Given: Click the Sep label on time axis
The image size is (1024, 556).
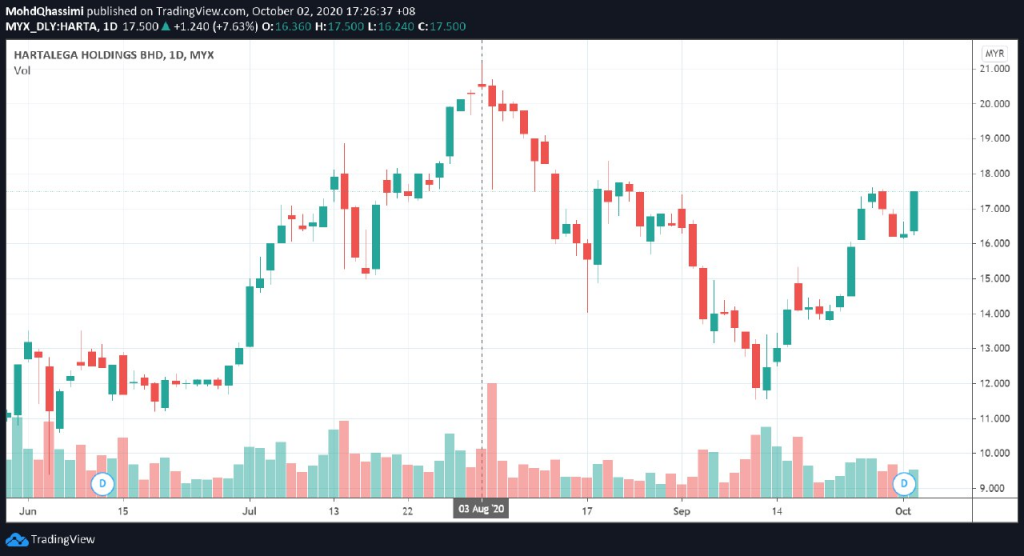Looking at the screenshot, I should pos(681,511).
